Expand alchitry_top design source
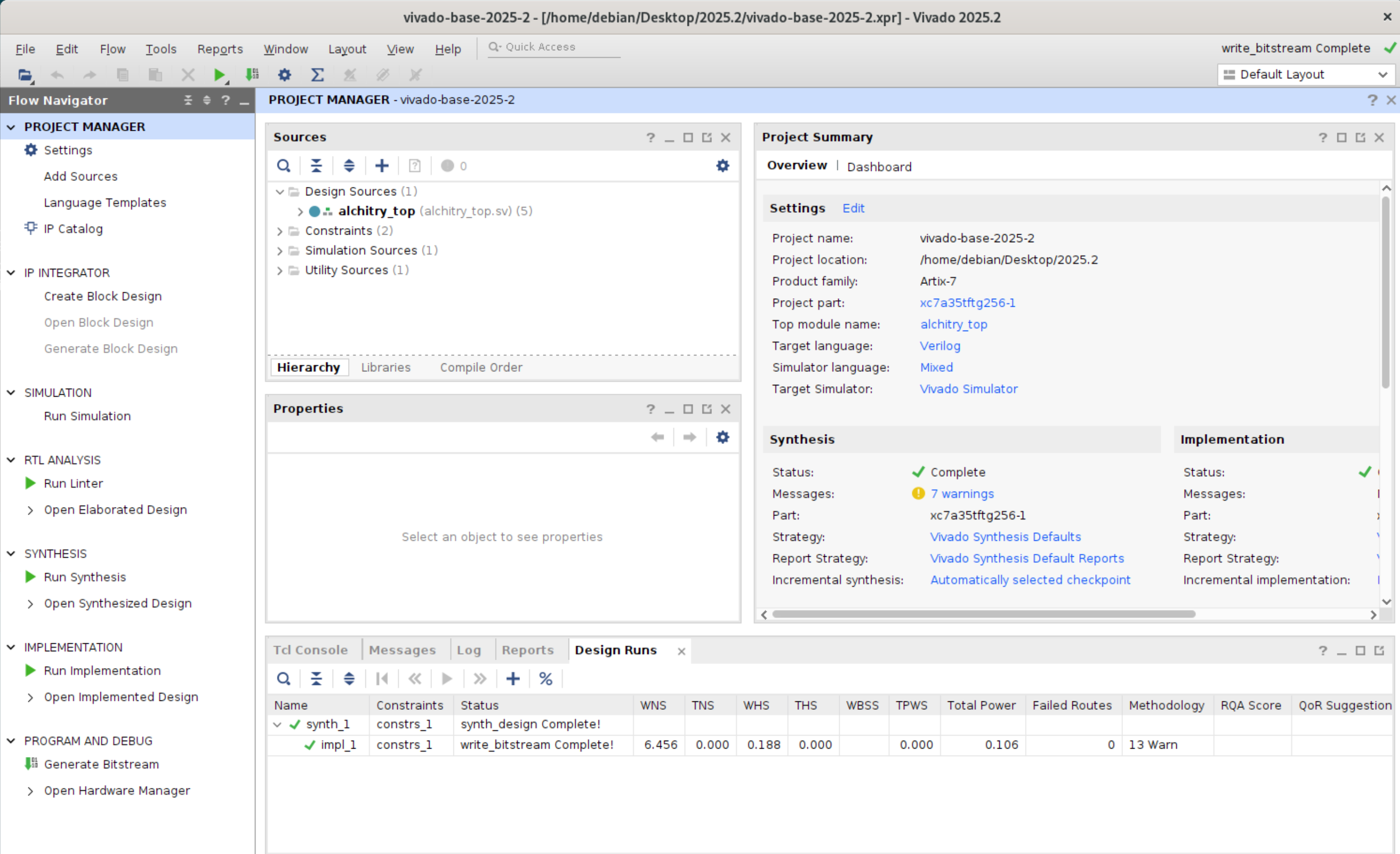Screen dimensions: 1400x854 tap(300, 211)
